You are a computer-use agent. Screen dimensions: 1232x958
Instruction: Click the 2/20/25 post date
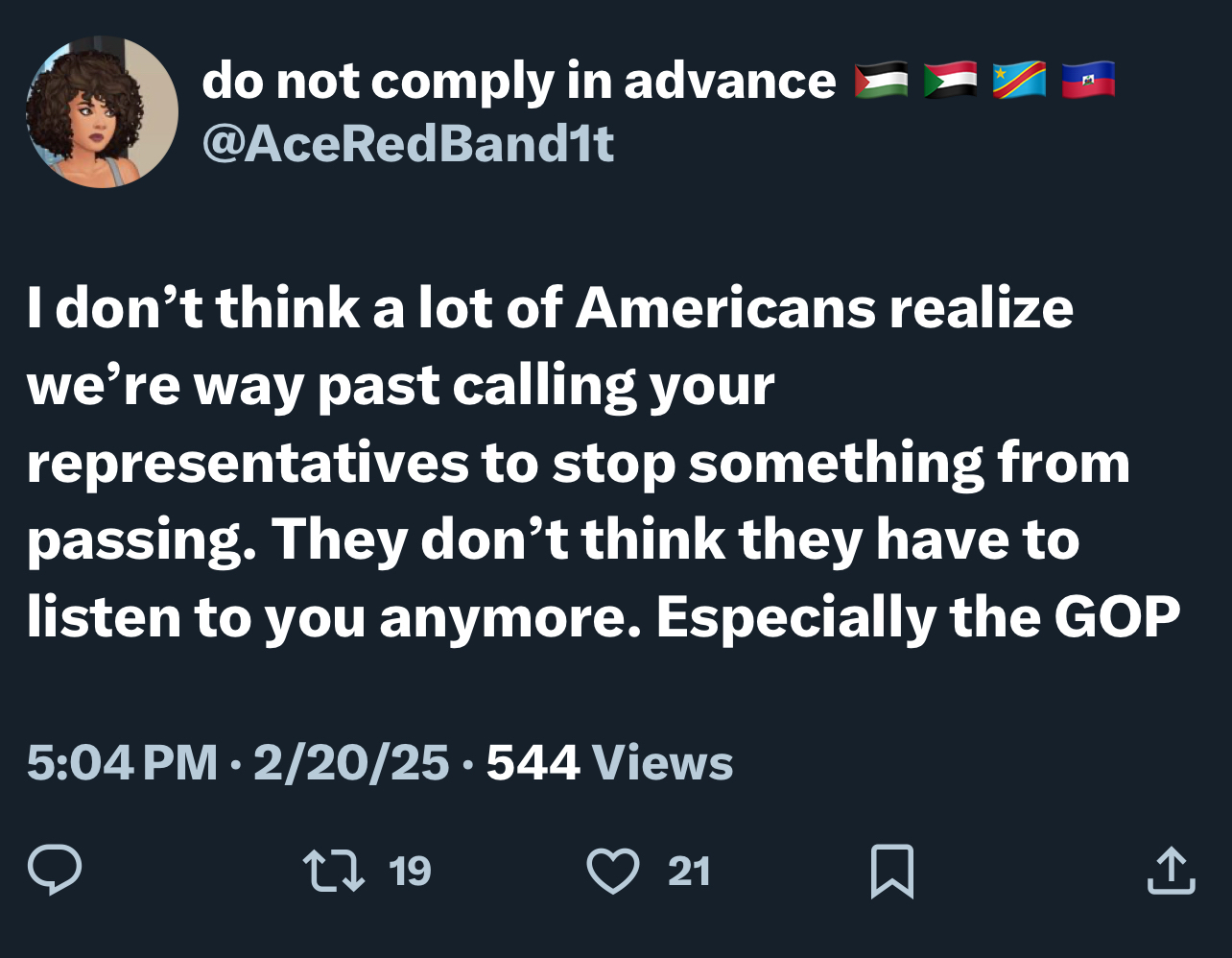pos(351,763)
